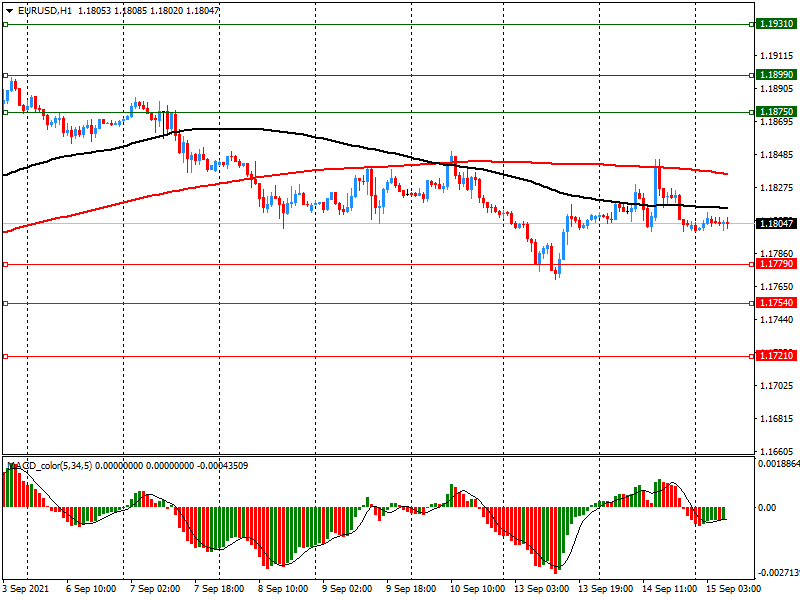
Task: Select the 1.18990 green level price label
Action: [x=776, y=75]
